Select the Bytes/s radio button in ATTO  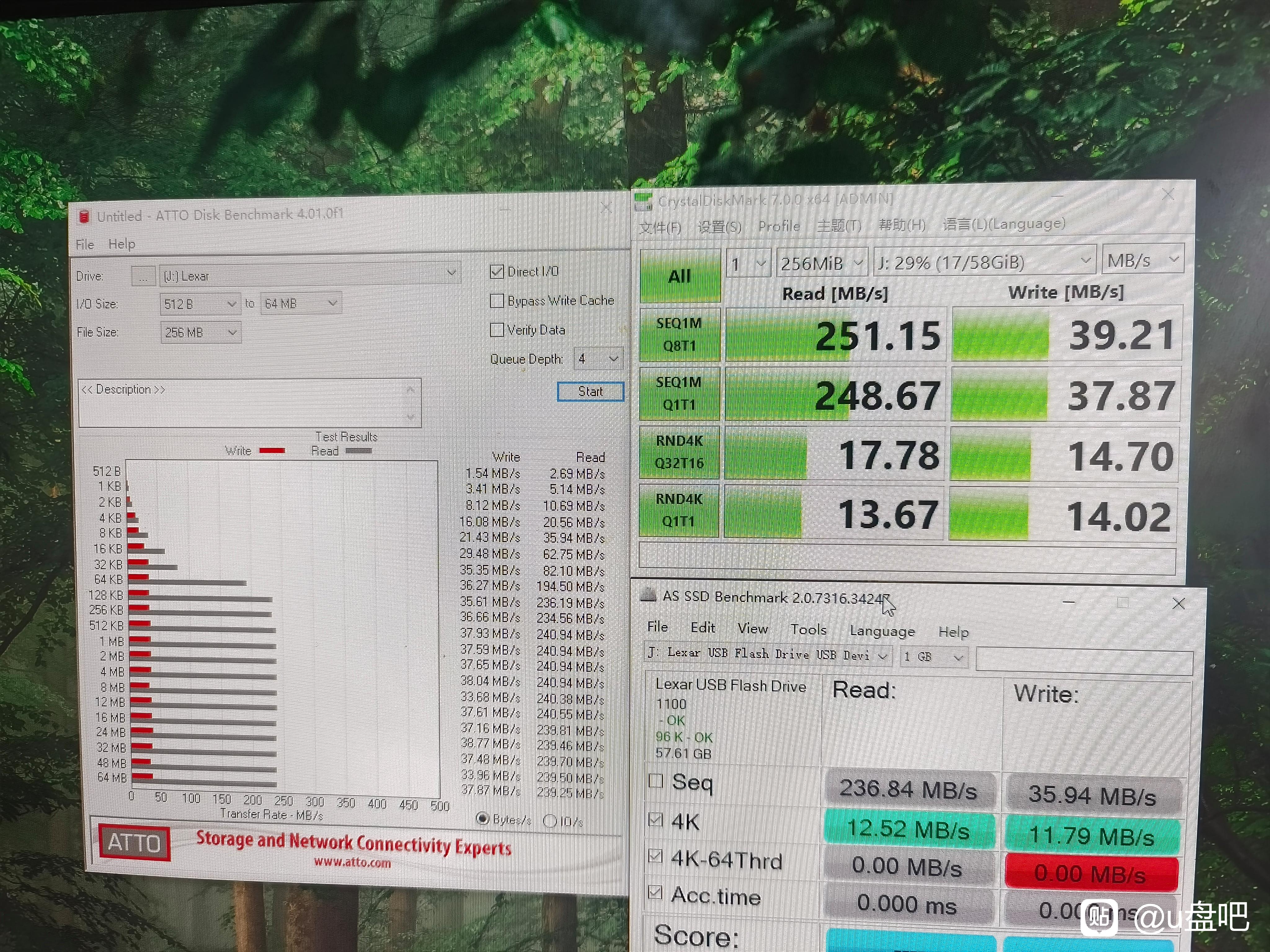(x=482, y=819)
